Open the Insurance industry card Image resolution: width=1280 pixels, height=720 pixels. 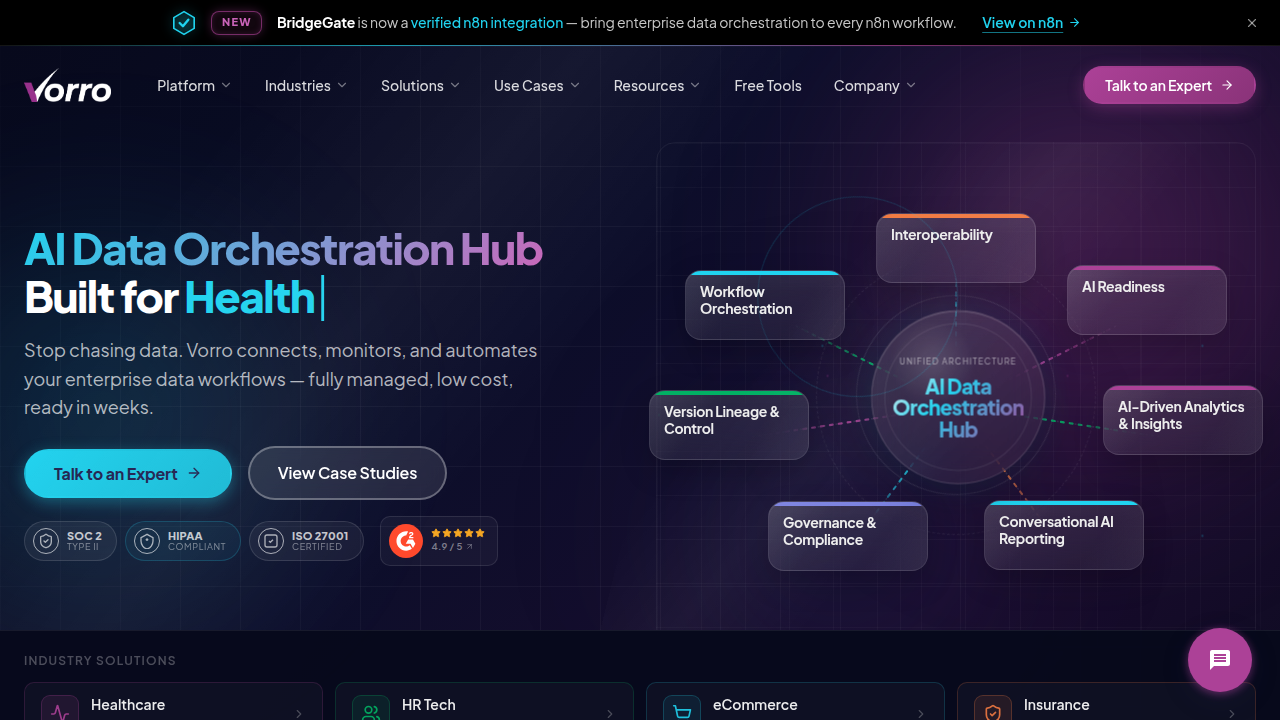[1106, 701]
